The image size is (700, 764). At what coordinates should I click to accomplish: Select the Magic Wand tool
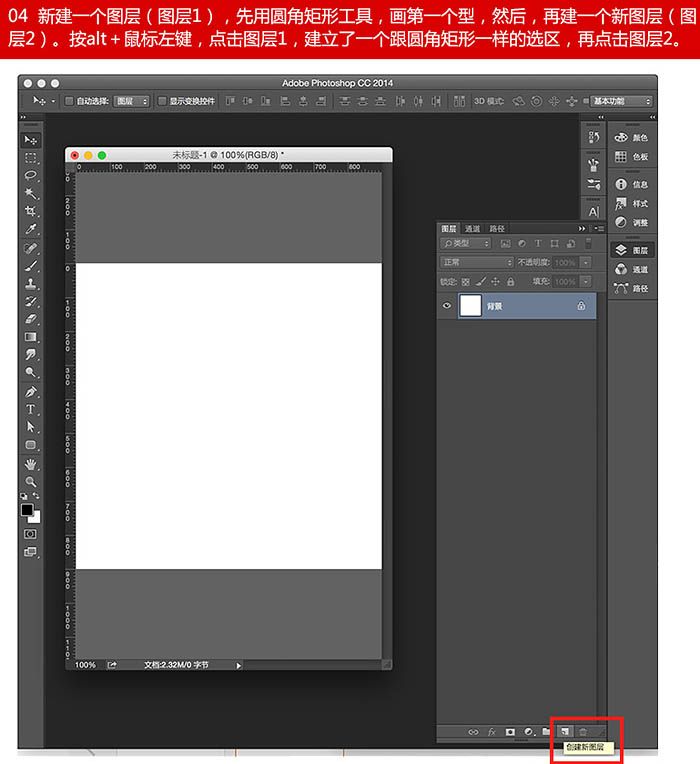pyautogui.click(x=31, y=194)
